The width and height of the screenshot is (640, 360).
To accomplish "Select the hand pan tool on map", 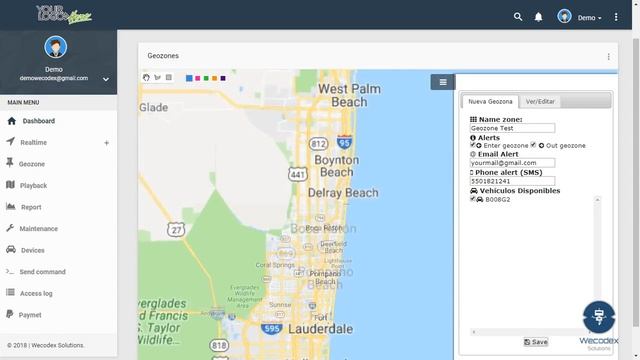I will [146, 78].
